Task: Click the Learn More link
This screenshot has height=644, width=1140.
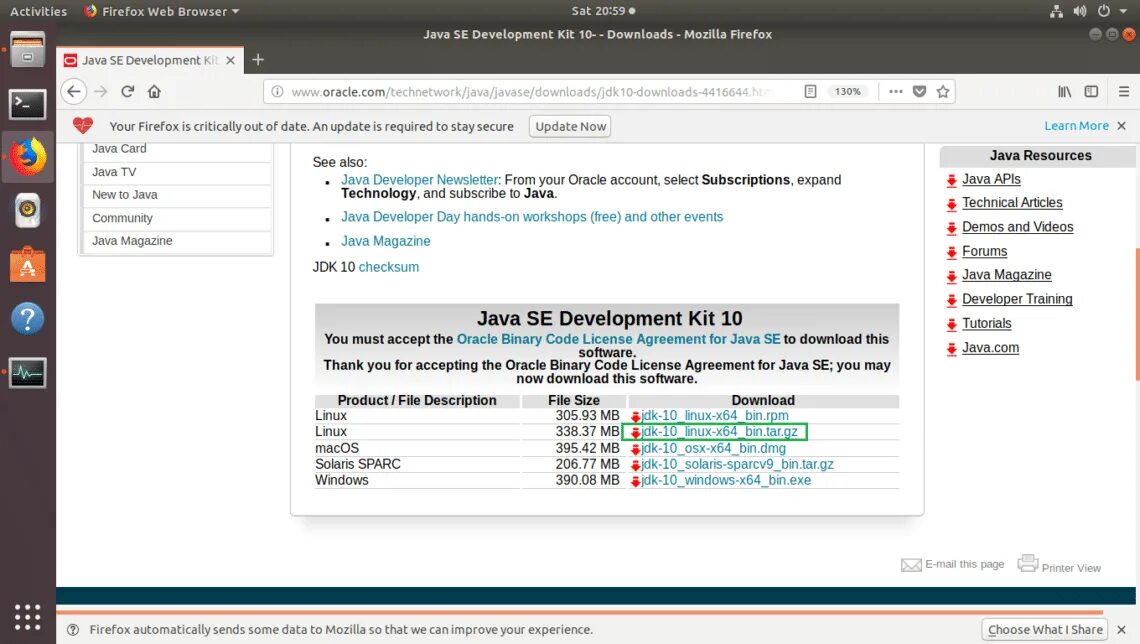Action: tap(1076, 126)
